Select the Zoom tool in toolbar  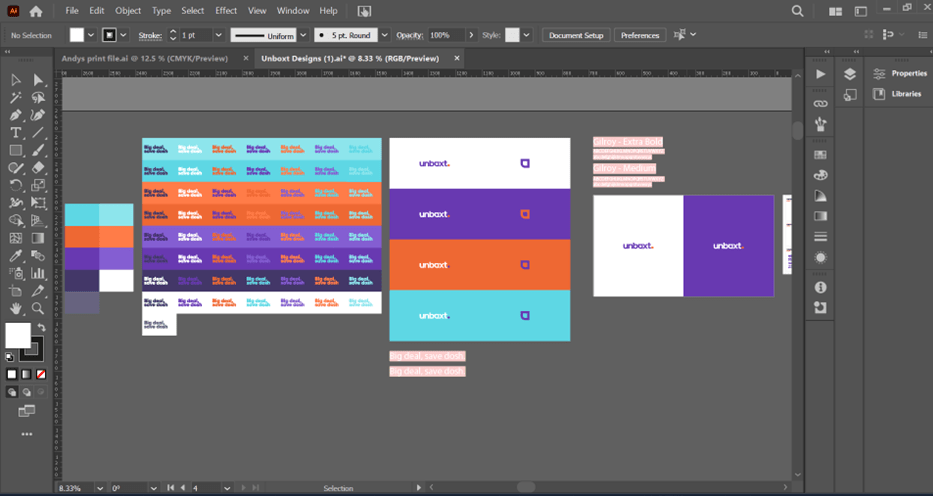pos(39,309)
